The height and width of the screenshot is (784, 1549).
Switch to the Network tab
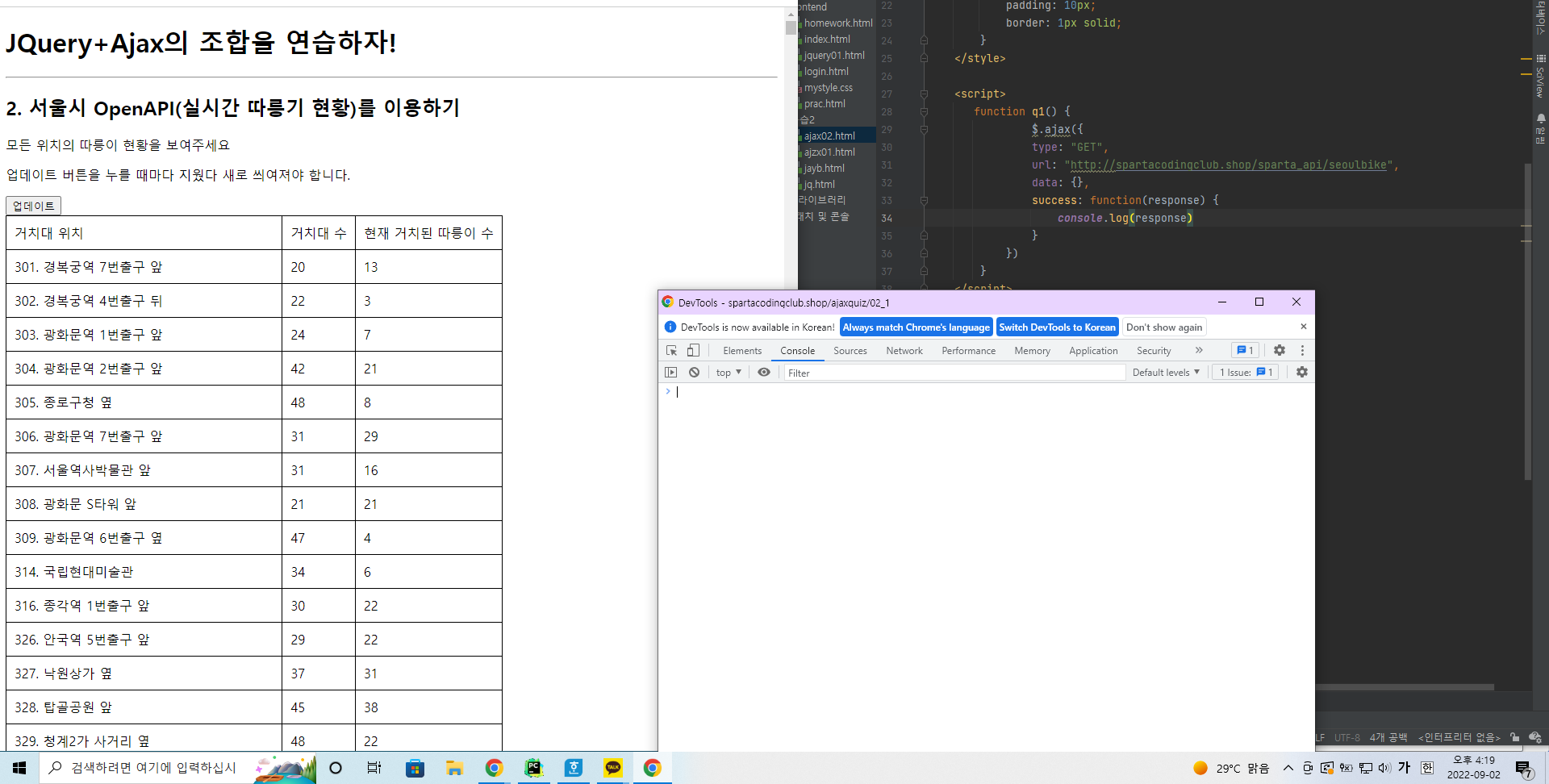[904, 351]
